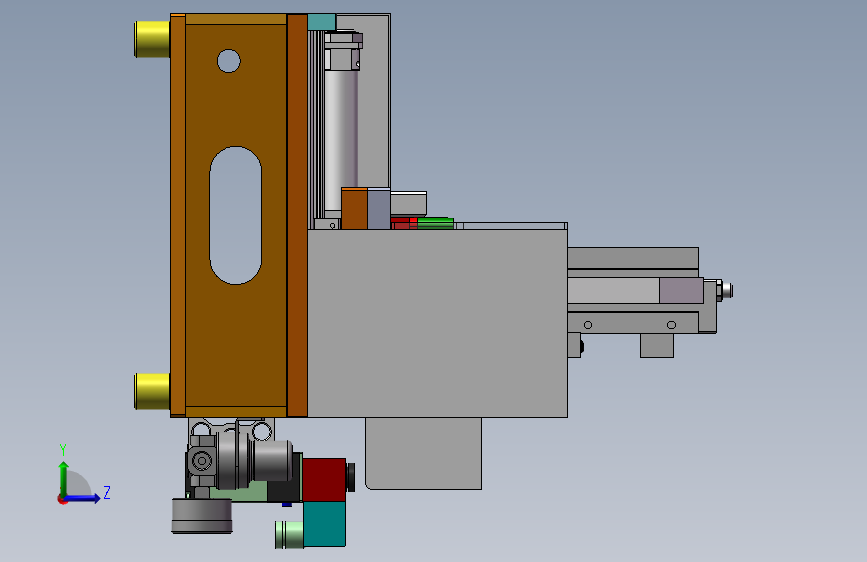Select the dark gray disc at bottom left
The image size is (867, 562).
[202, 516]
